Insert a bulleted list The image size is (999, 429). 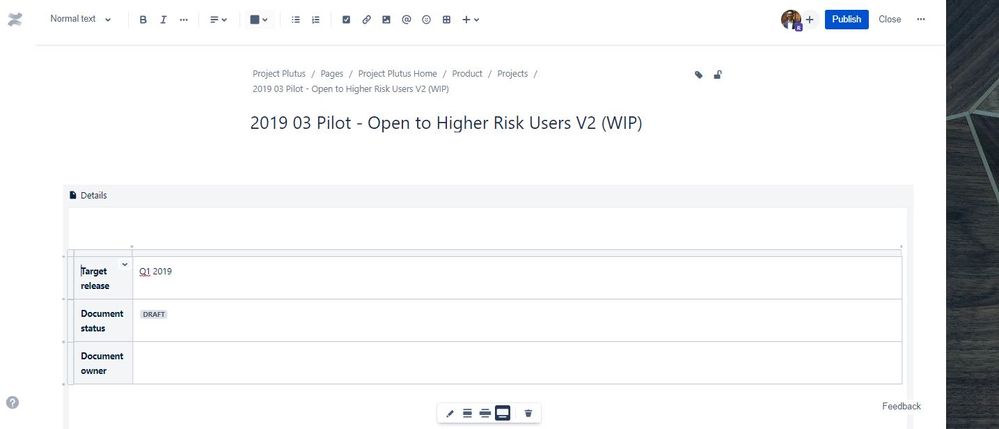tap(296, 20)
